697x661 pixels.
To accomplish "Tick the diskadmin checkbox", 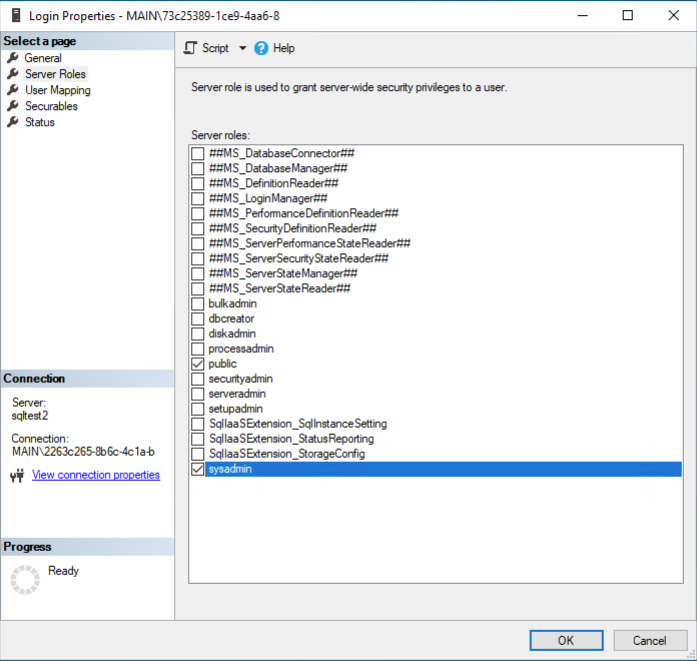I will pos(197,334).
